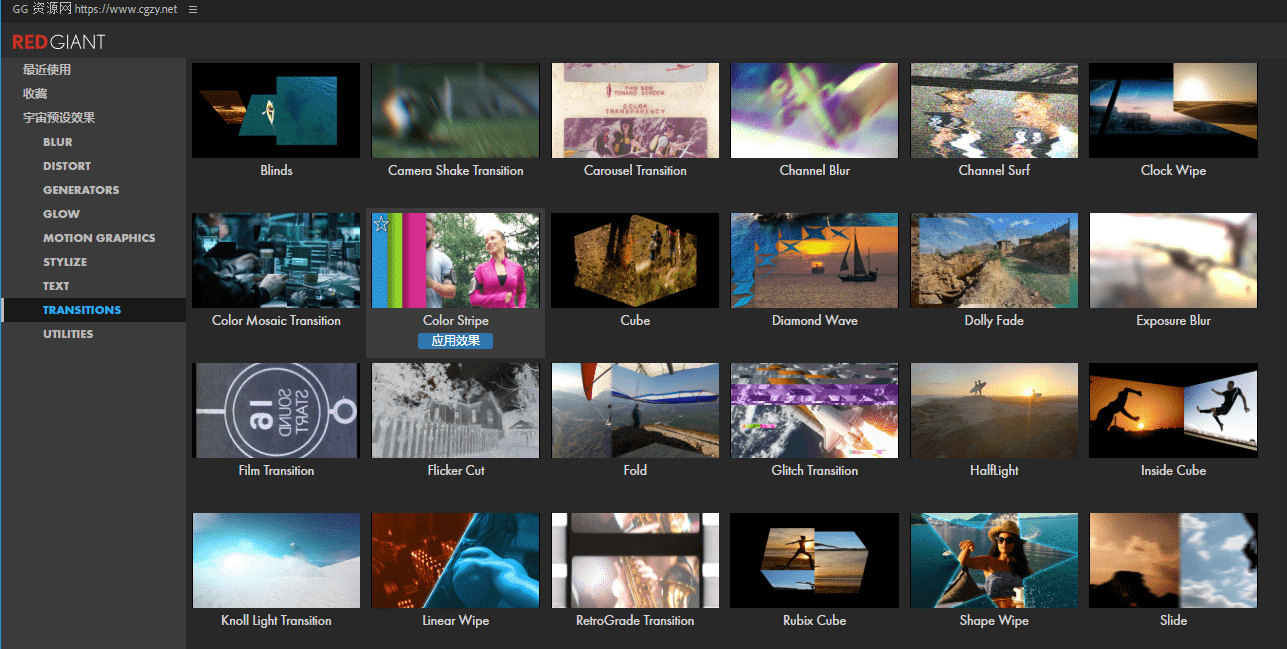Choose the Glitch Transition preset thumbnail

pos(814,410)
